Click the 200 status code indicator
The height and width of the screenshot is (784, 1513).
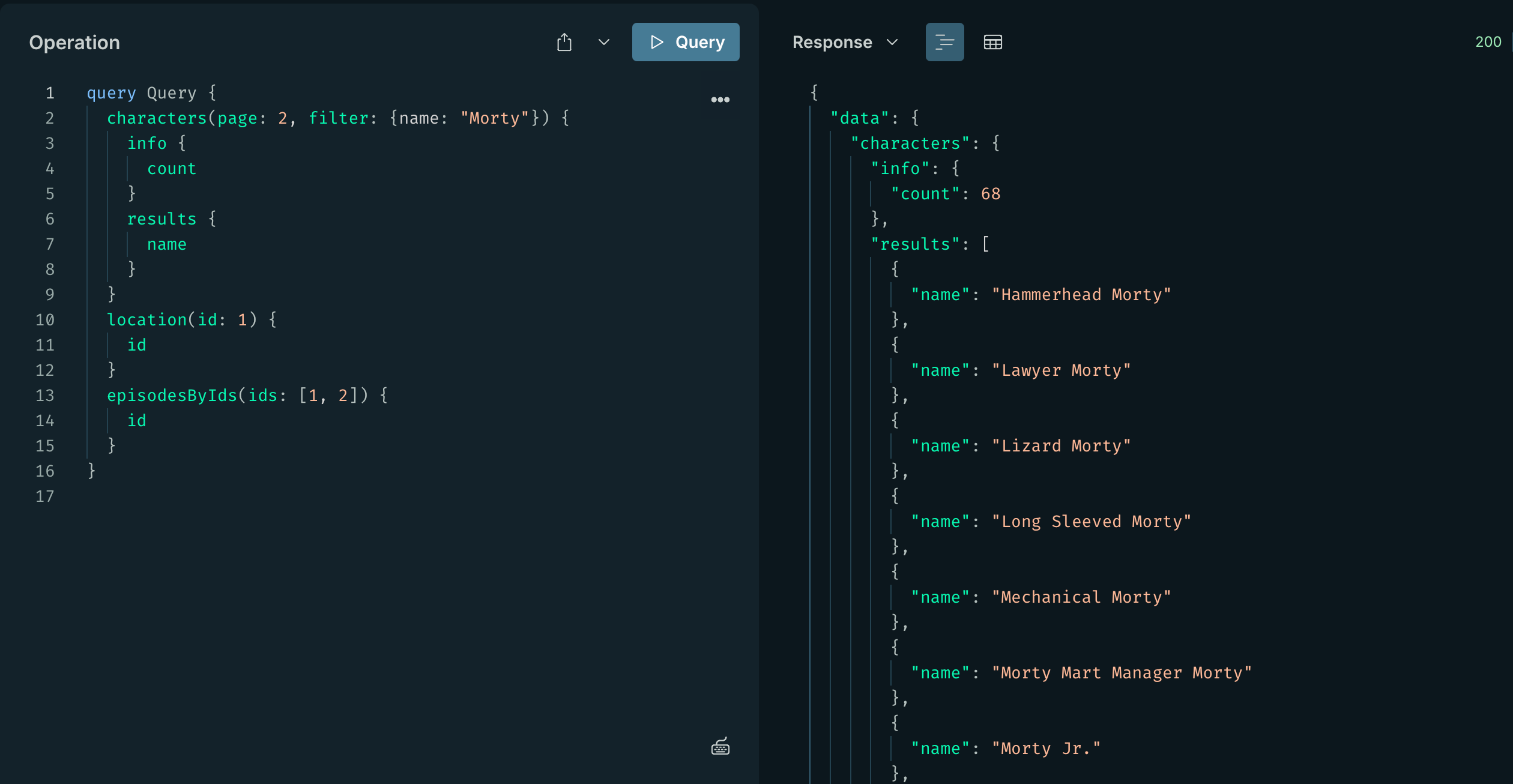pyautogui.click(x=1488, y=42)
